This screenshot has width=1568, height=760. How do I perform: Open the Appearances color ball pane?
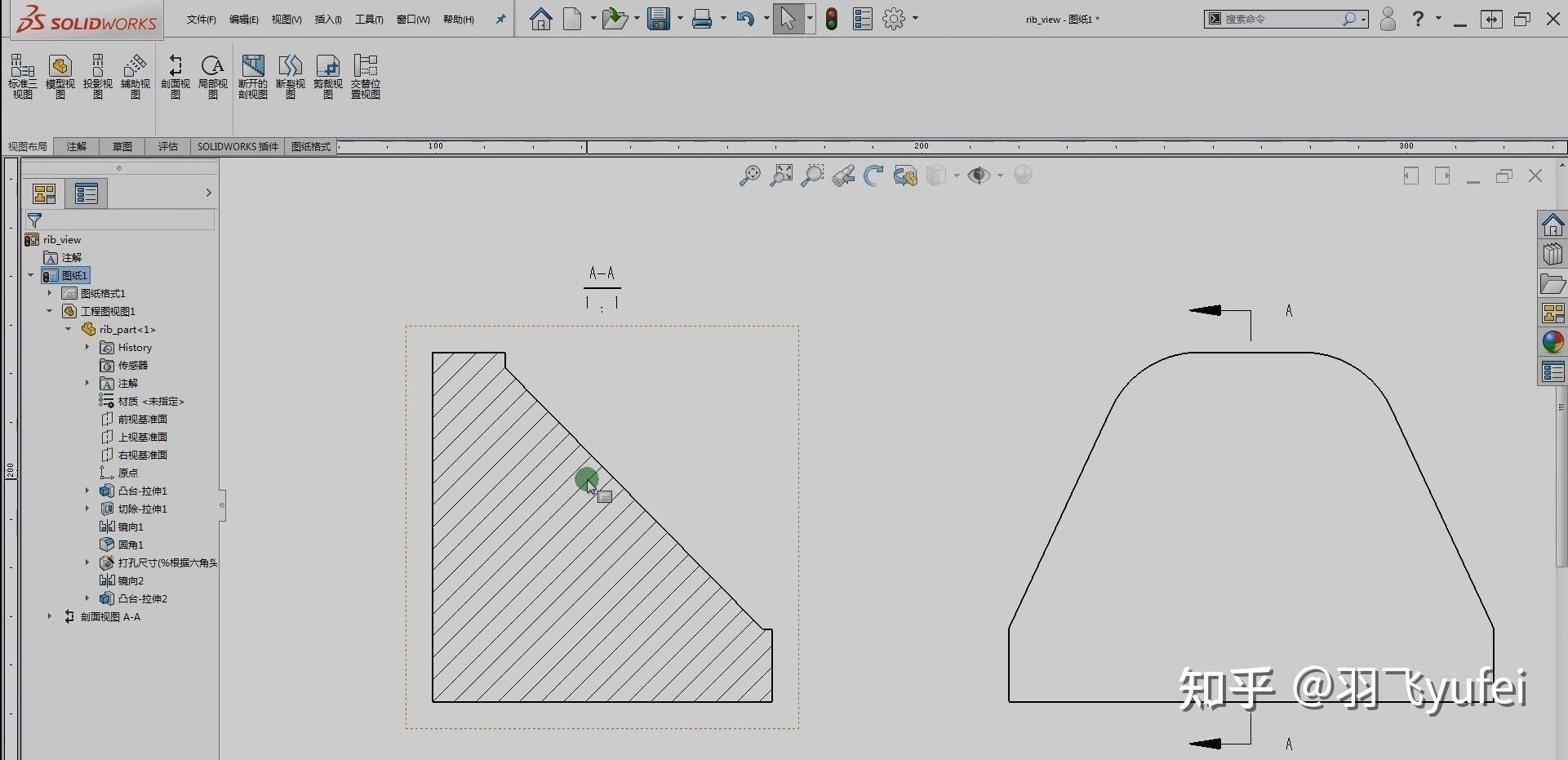click(1552, 342)
